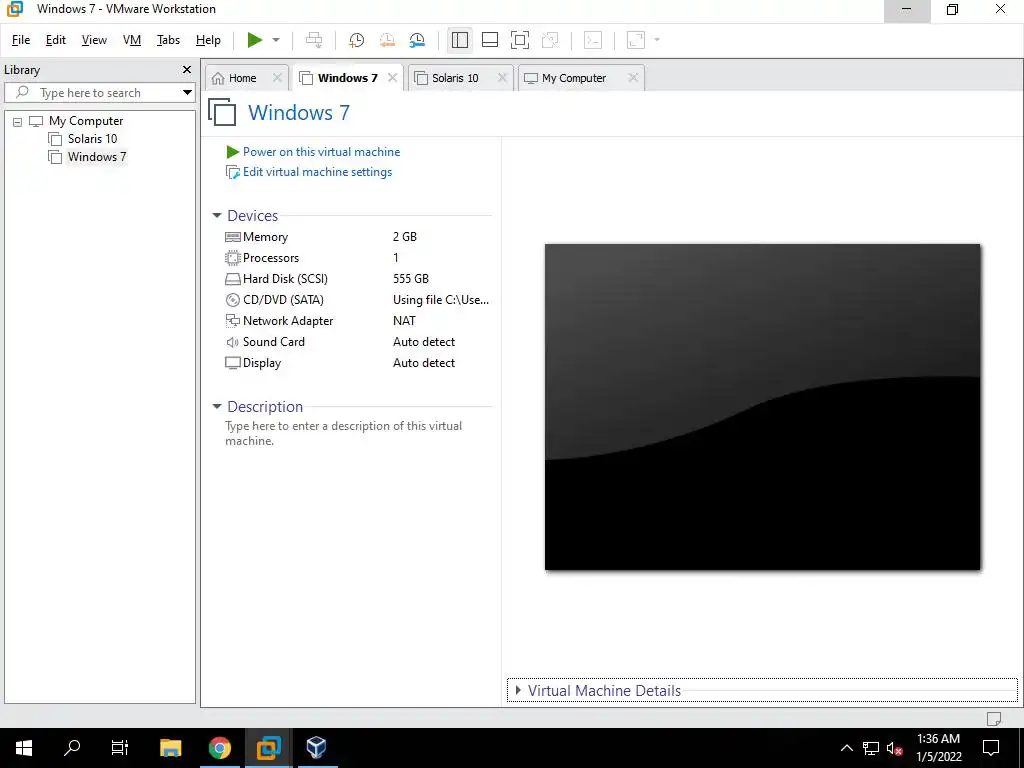
Task: Select Windows 7 in the Library tree
Action: tap(97, 157)
